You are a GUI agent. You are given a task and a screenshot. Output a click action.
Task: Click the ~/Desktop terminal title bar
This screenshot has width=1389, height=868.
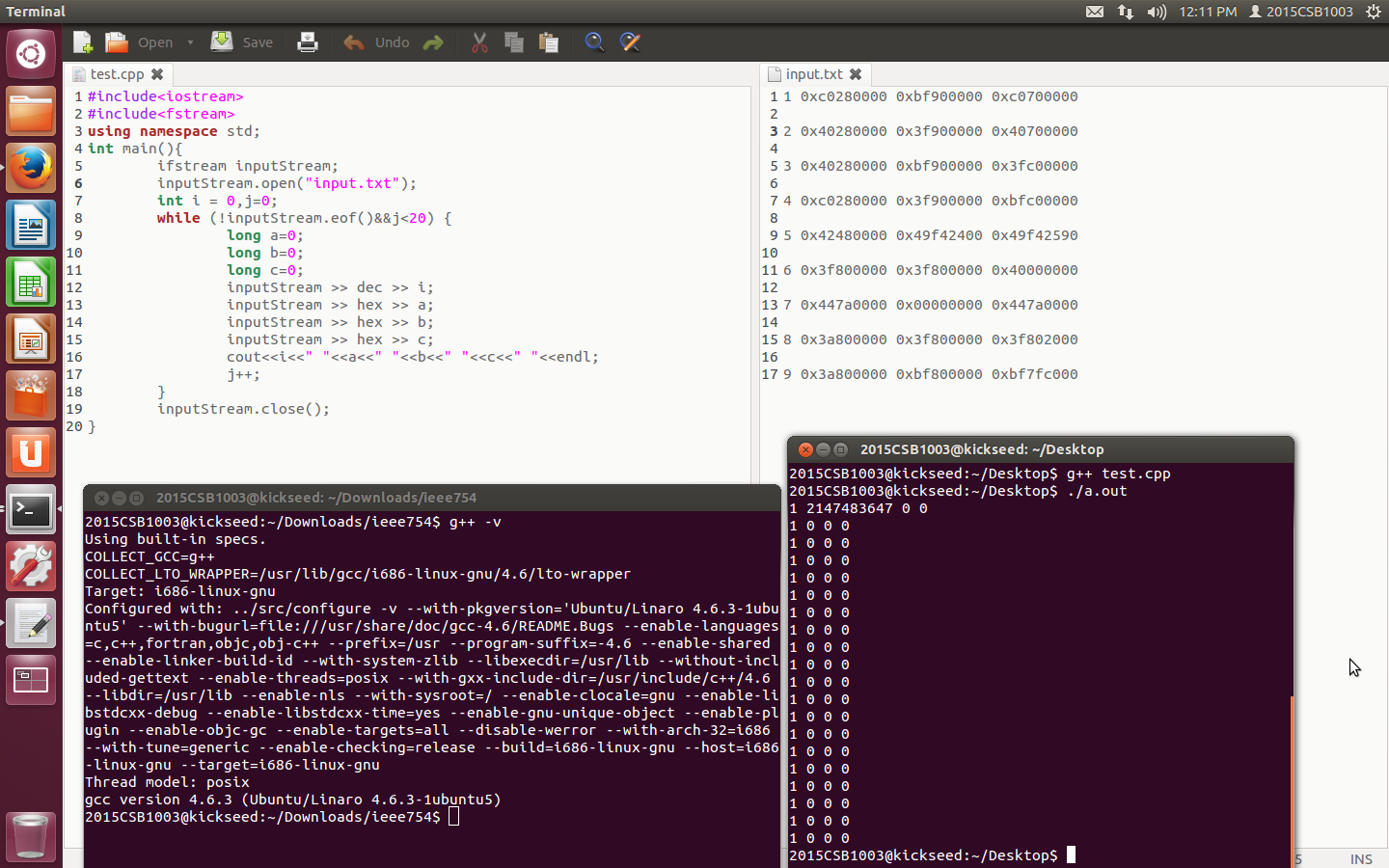tap(1041, 449)
